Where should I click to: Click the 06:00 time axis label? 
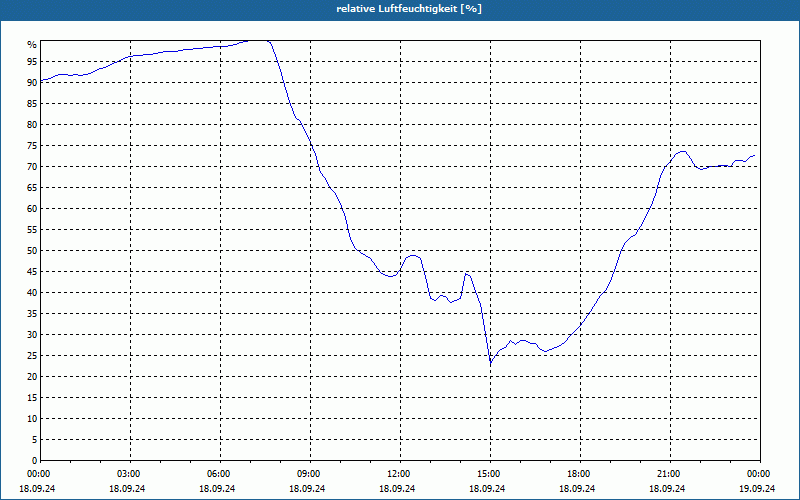[x=220, y=474]
